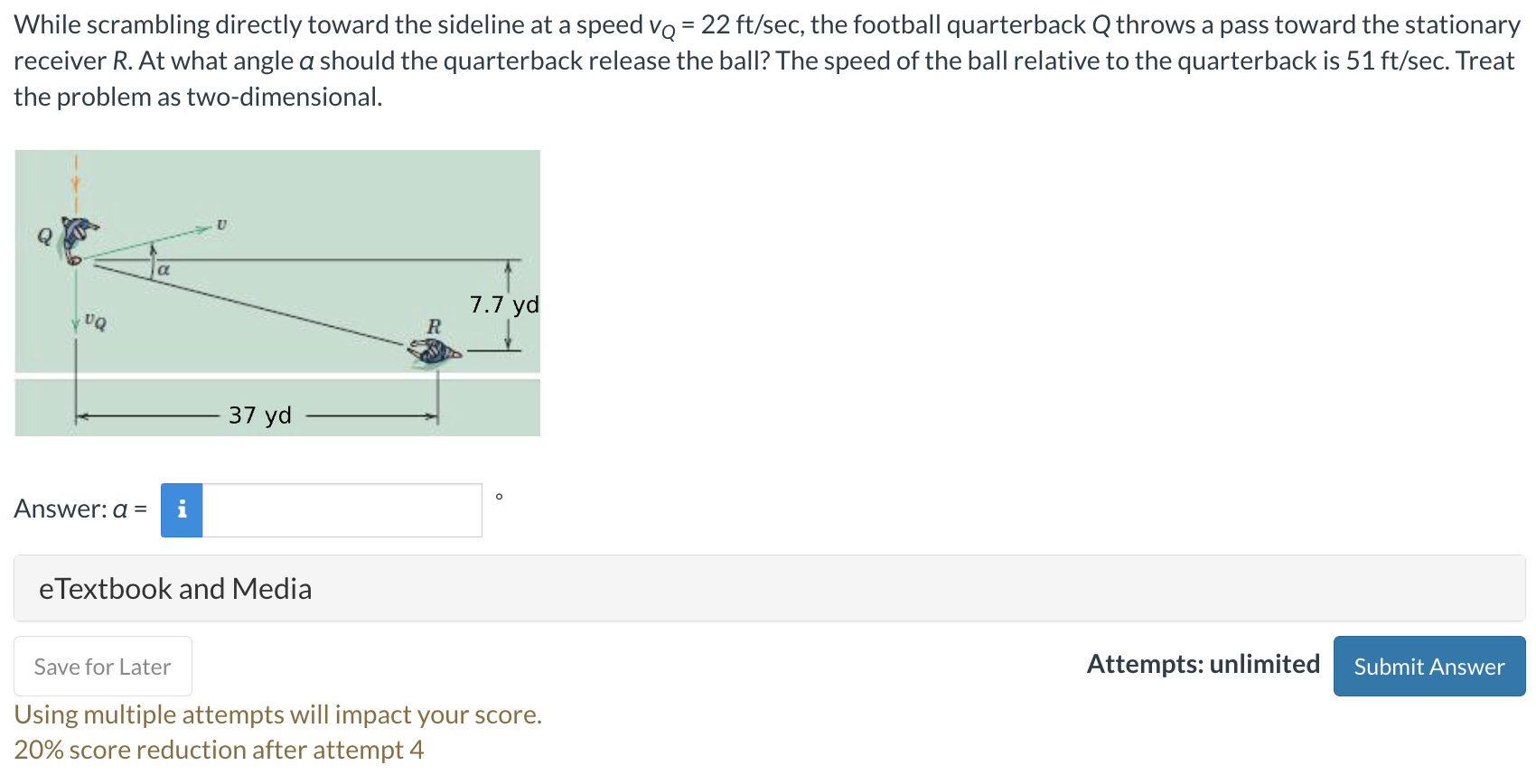Toggle the eTextbook and Media section open

point(175,588)
